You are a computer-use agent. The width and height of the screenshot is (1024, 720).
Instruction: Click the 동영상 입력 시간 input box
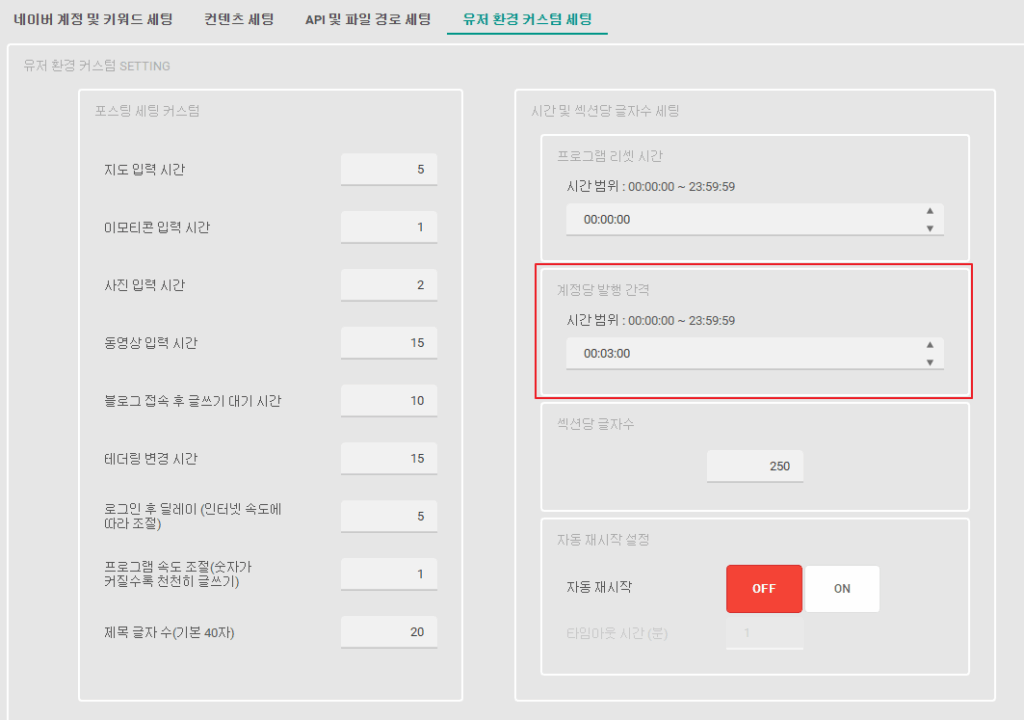pos(388,343)
